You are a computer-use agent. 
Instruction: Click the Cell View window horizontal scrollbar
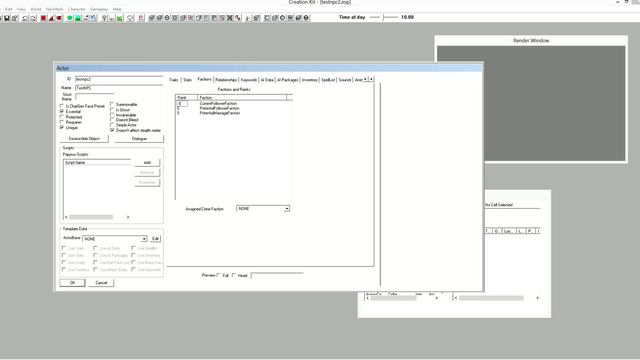497,298
